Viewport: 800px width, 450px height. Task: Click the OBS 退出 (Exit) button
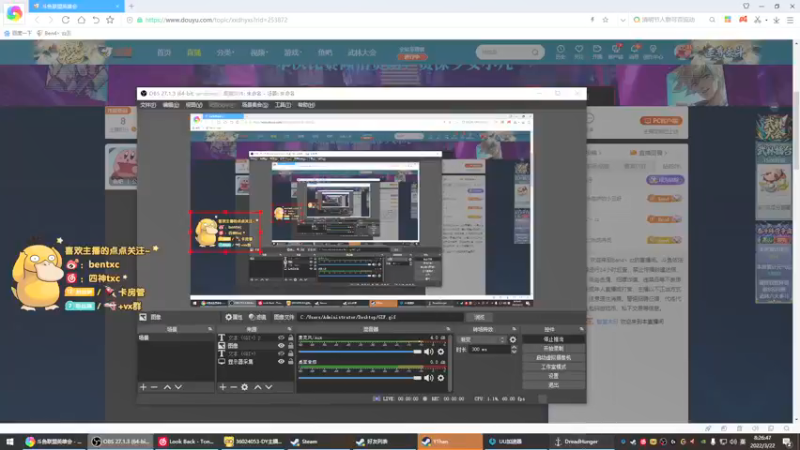coord(554,385)
